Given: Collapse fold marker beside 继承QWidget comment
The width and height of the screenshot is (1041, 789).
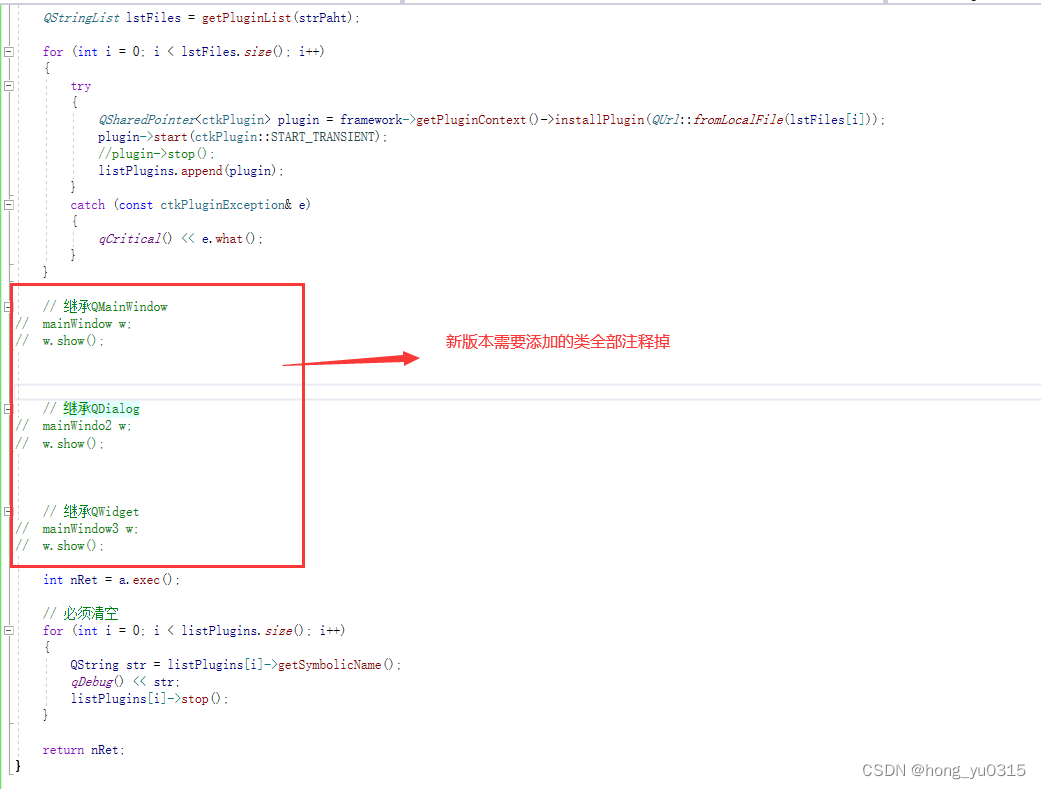Looking at the screenshot, I should (8, 511).
